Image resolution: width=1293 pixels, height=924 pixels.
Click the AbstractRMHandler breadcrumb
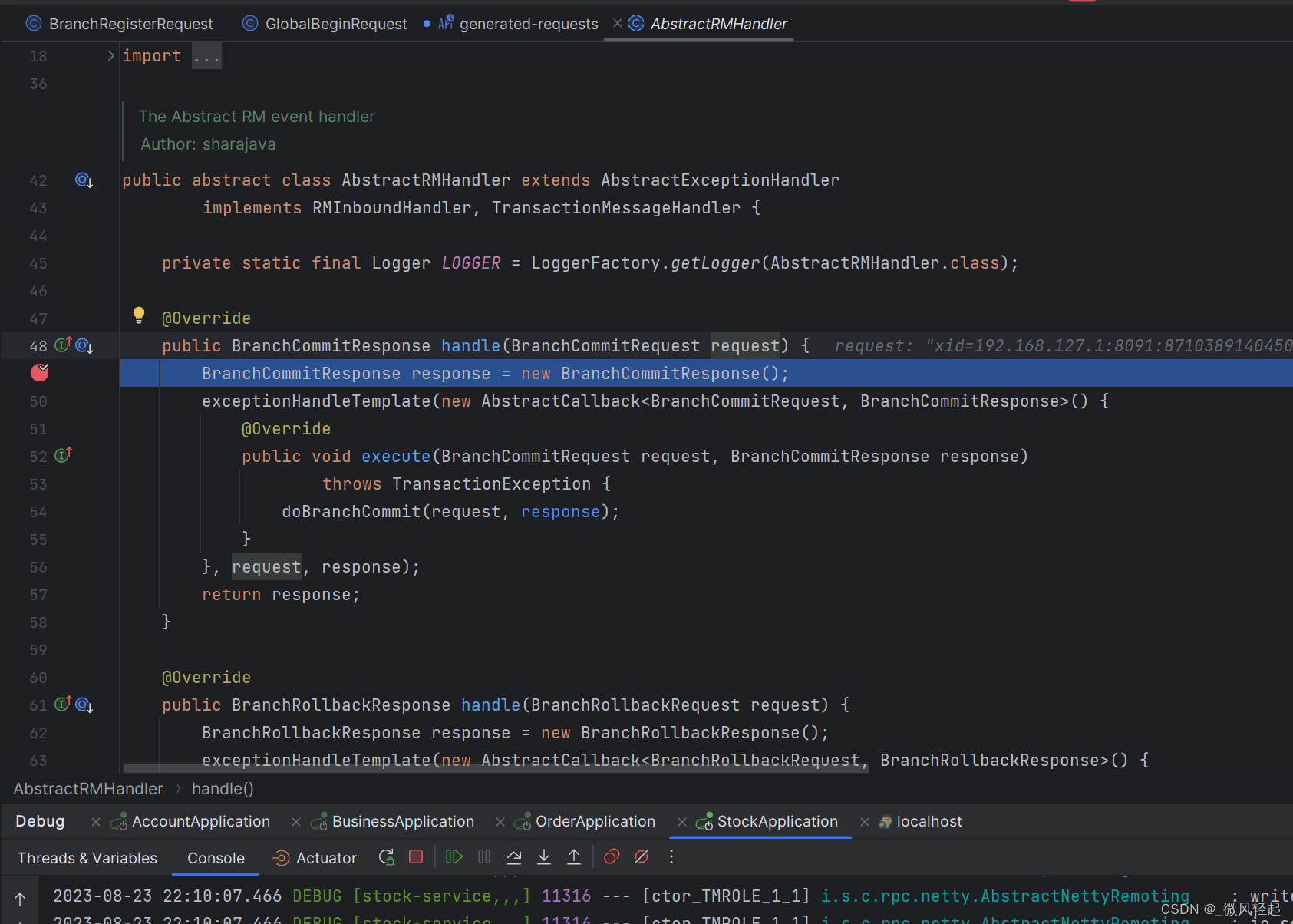(88, 789)
